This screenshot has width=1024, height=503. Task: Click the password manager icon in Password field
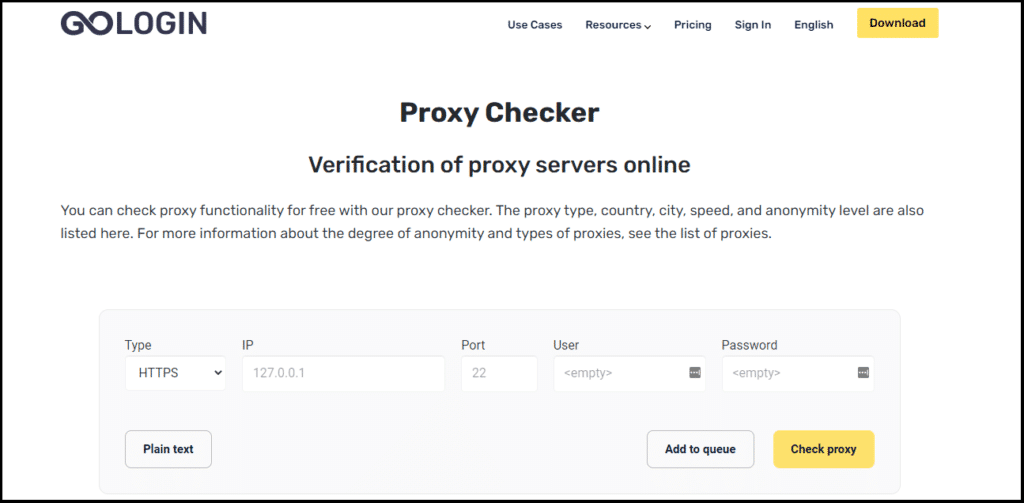(863, 372)
